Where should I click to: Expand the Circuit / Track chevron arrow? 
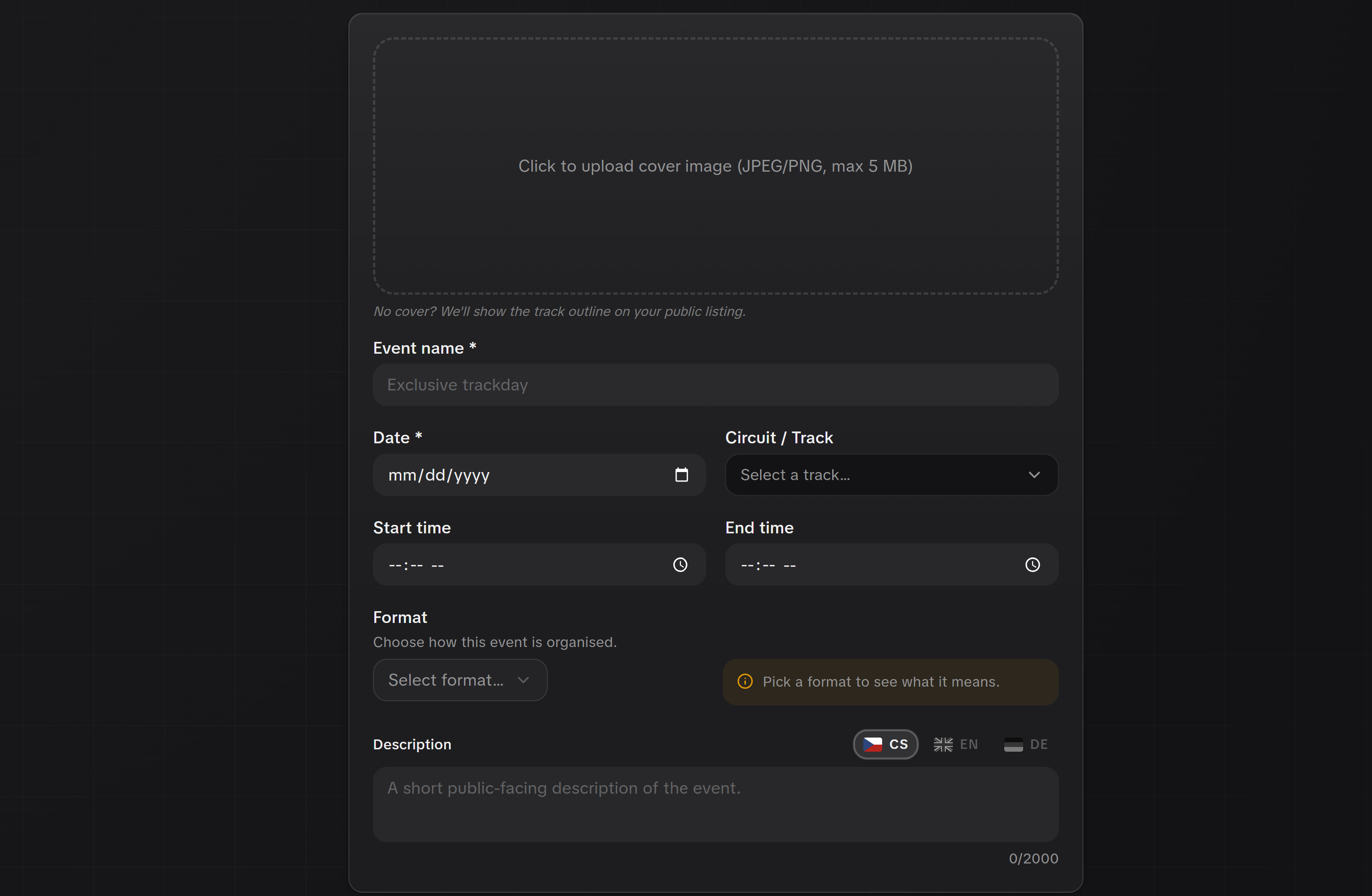tap(1034, 474)
